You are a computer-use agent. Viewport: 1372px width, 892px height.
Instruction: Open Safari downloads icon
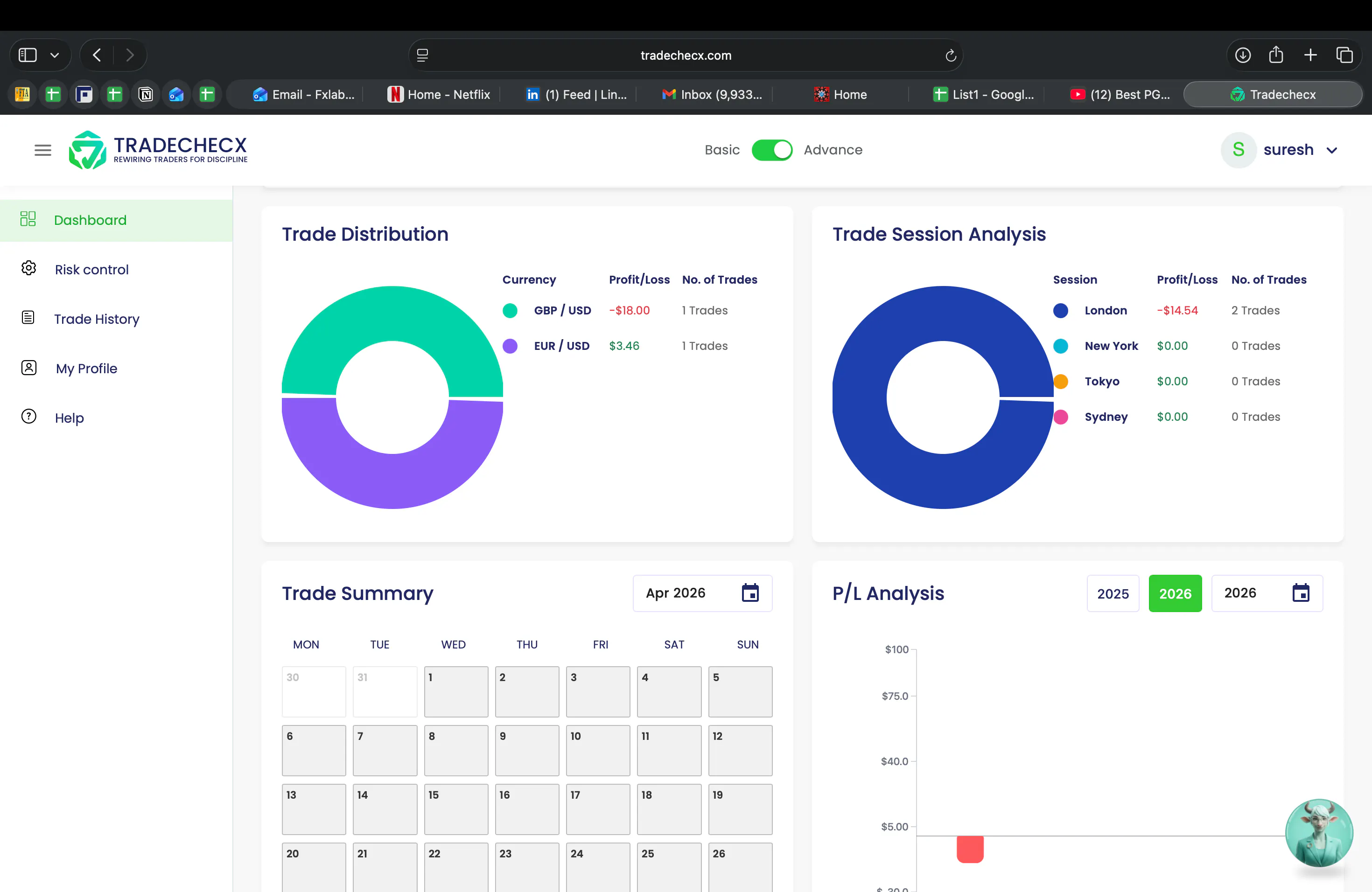(1243, 56)
